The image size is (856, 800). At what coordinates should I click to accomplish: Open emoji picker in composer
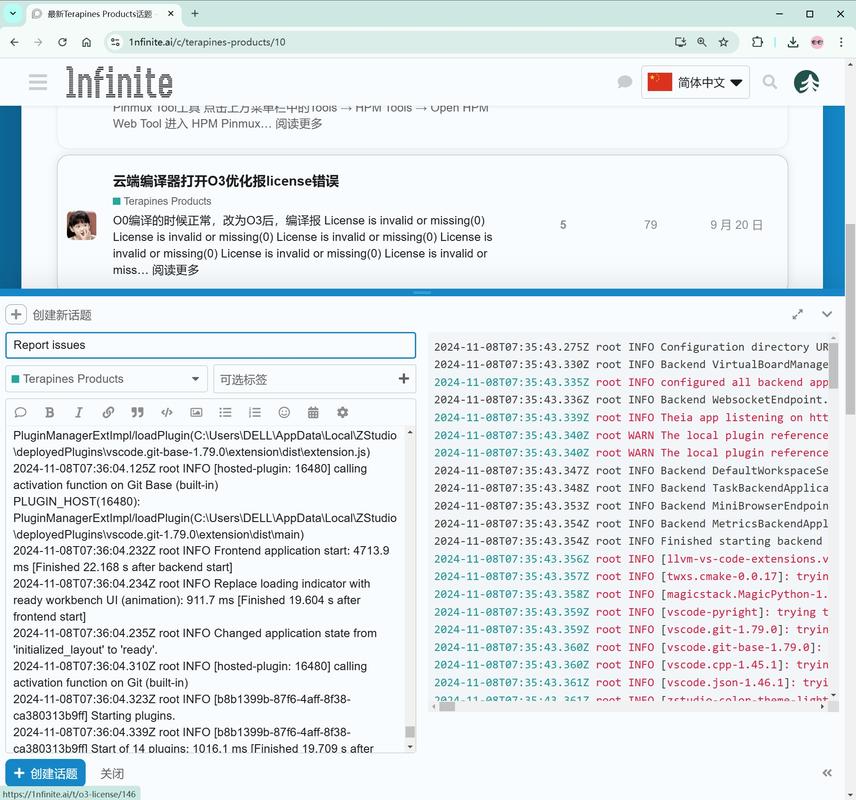point(284,412)
